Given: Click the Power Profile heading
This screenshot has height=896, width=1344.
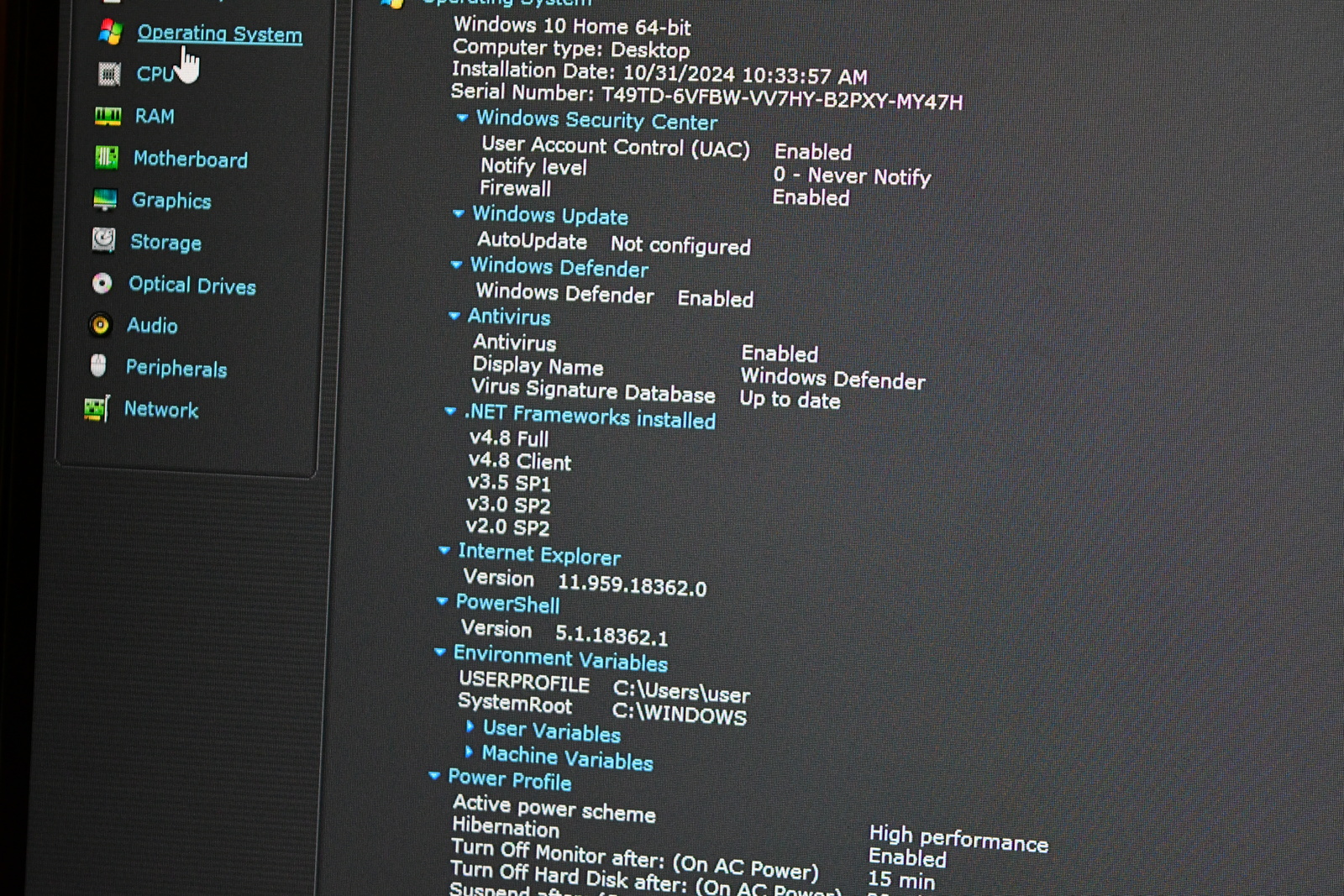Looking at the screenshot, I should [x=510, y=779].
